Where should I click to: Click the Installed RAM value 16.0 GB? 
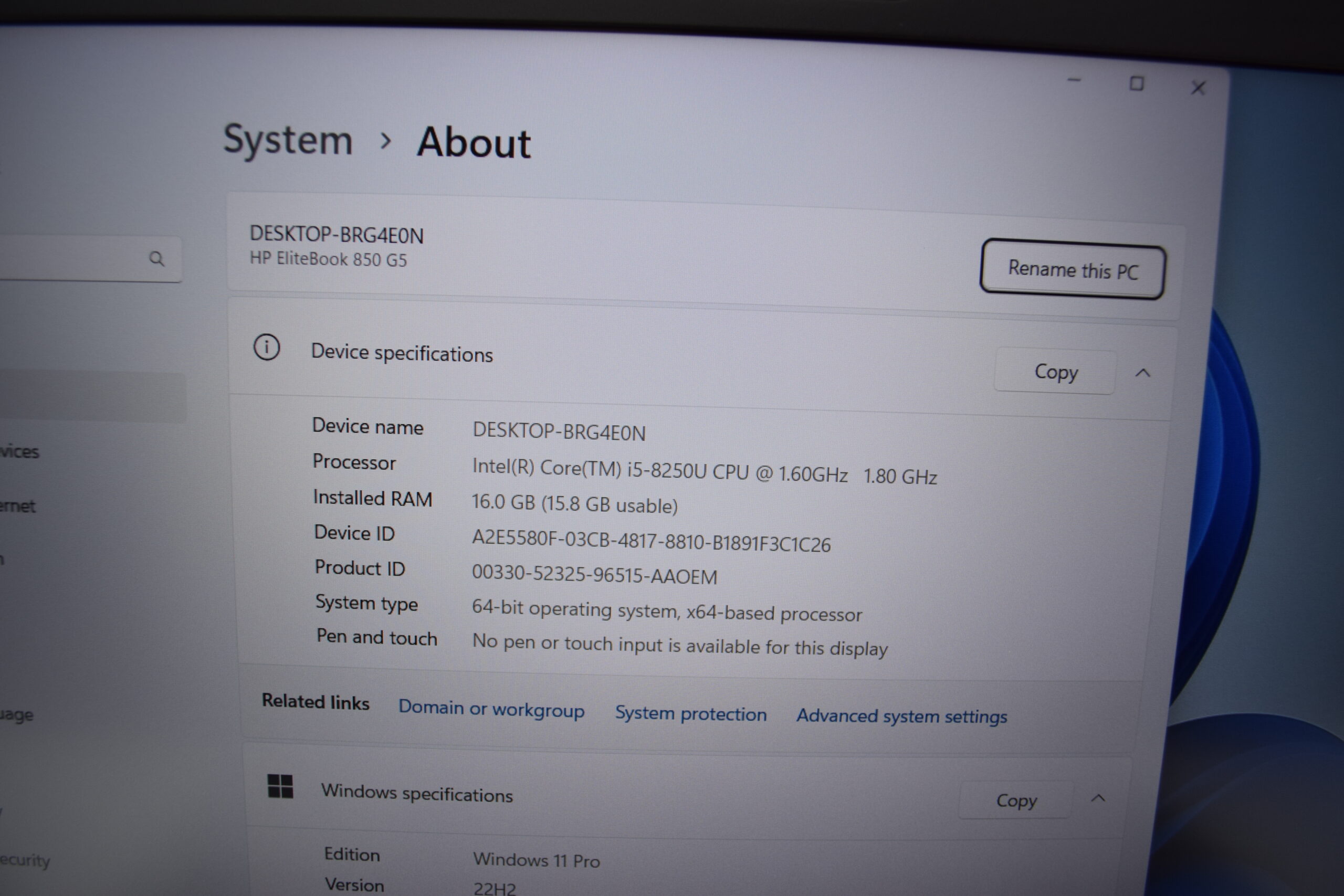click(574, 504)
